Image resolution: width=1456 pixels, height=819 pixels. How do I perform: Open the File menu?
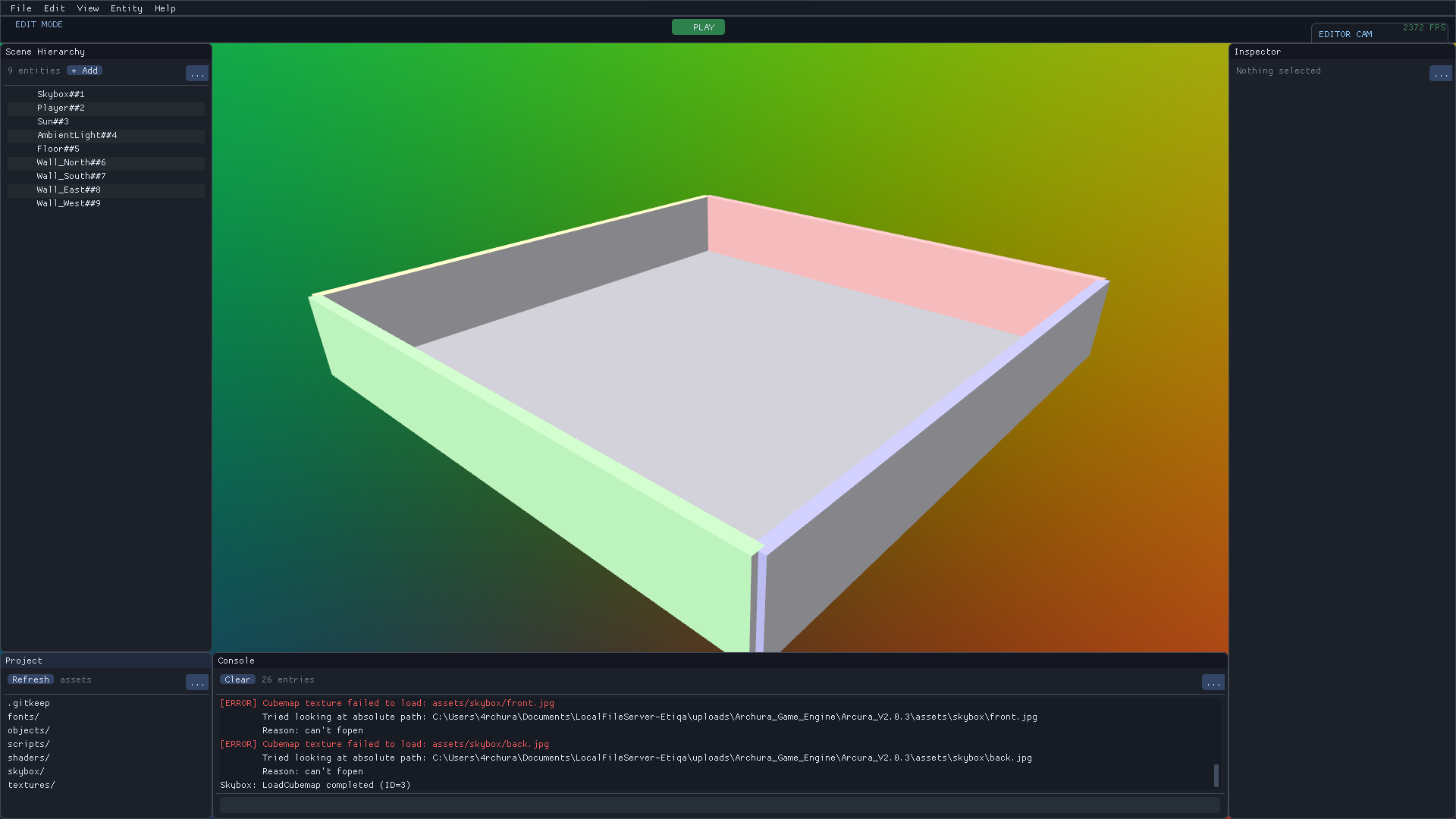pyautogui.click(x=20, y=8)
